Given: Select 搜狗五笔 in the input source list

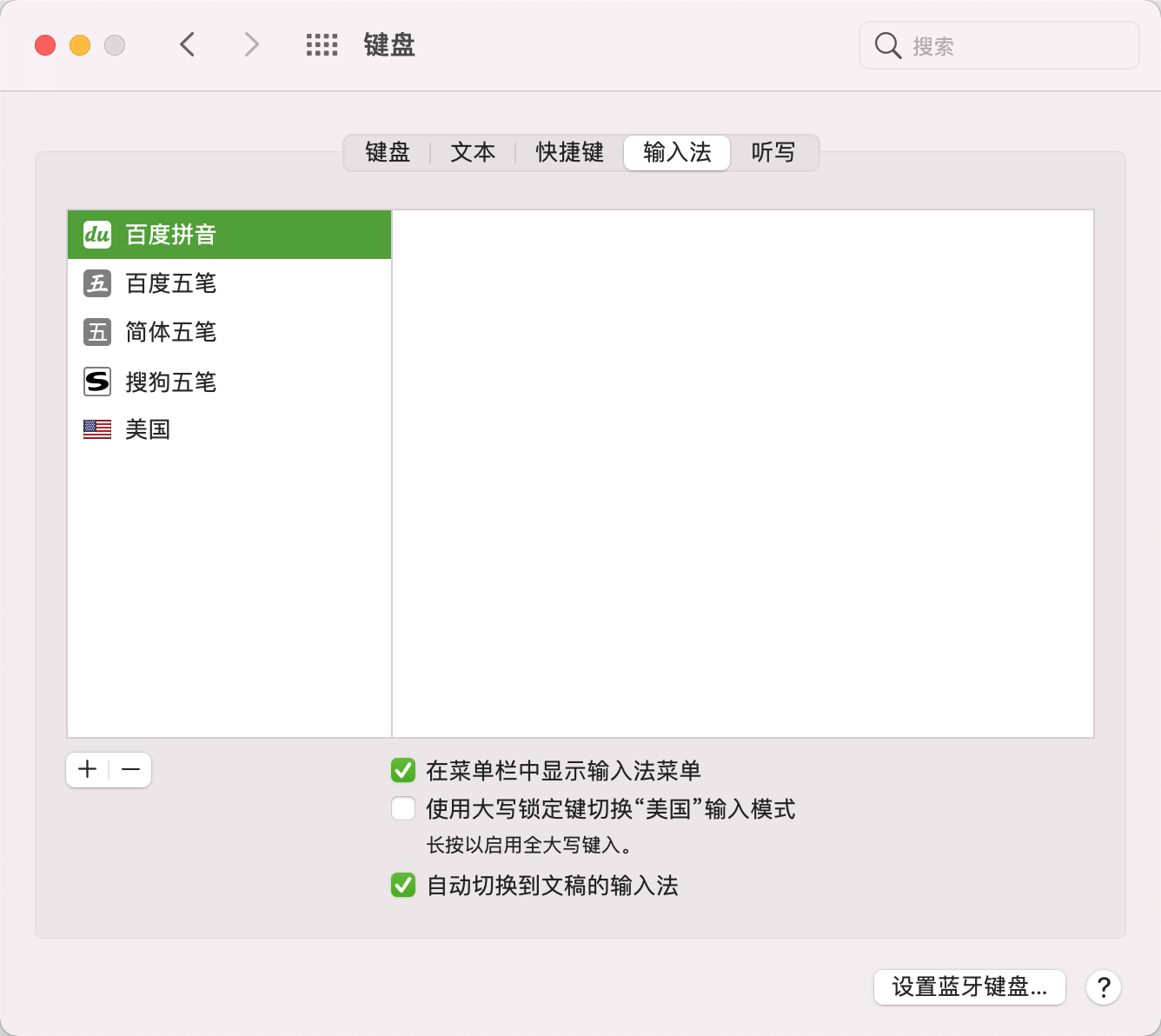Looking at the screenshot, I should (x=170, y=382).
